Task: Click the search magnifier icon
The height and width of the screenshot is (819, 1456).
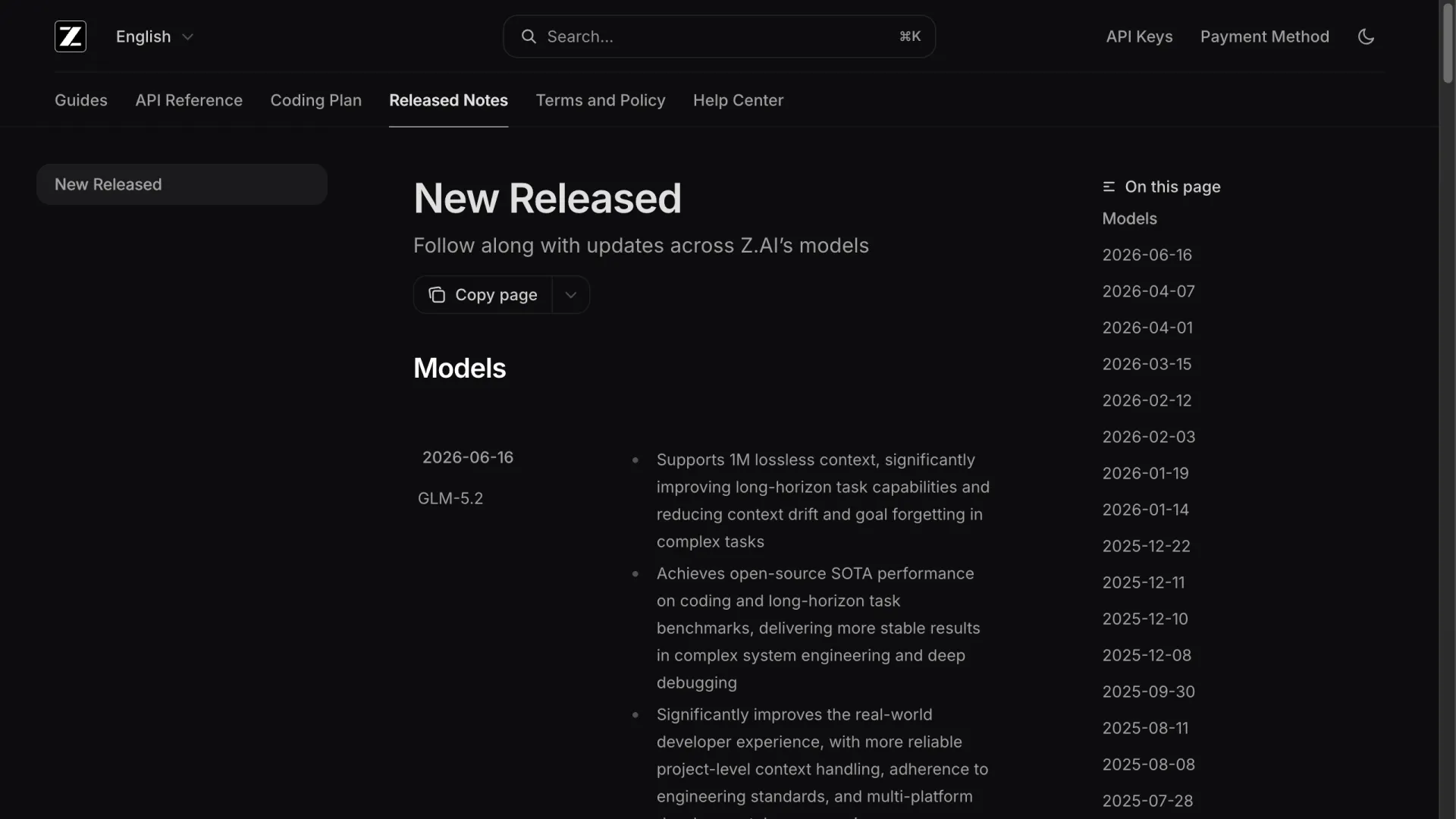Action: 529,36
